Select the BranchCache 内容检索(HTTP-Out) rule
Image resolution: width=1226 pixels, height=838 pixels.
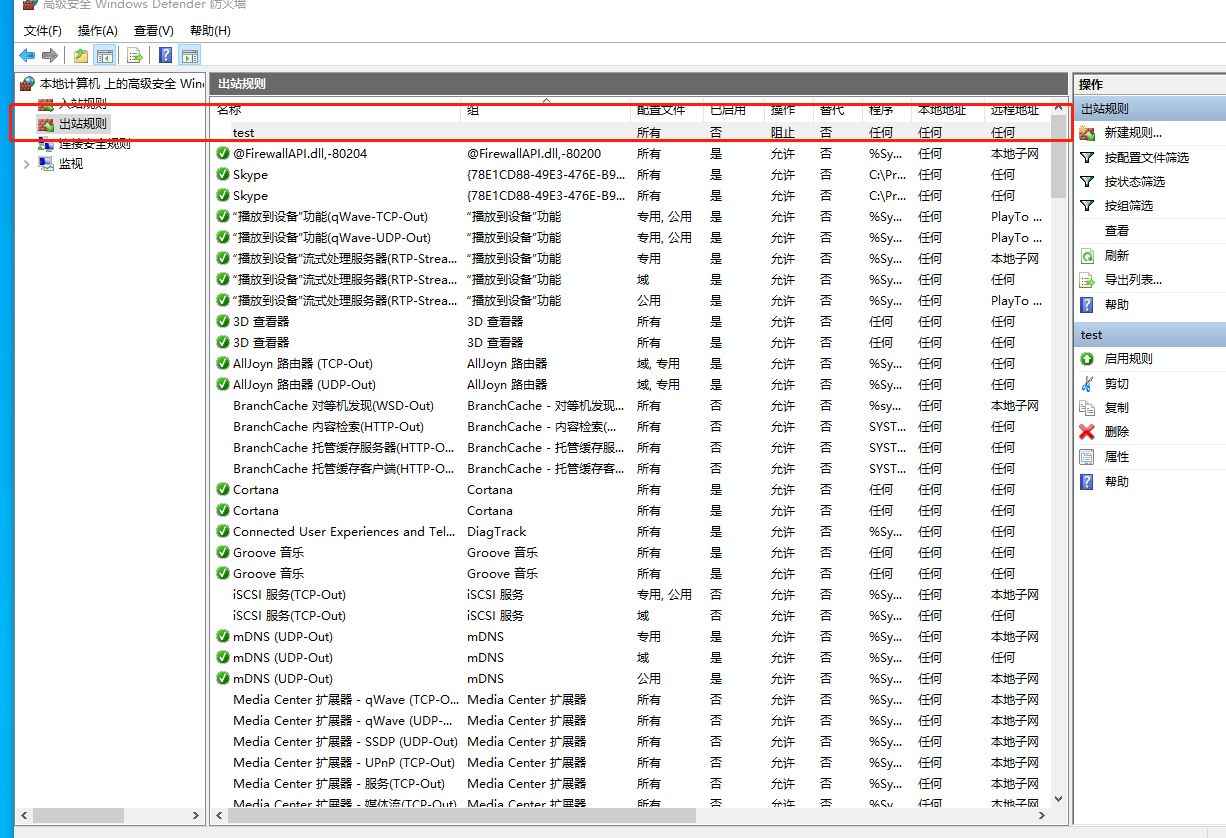(x=632, y=427)
